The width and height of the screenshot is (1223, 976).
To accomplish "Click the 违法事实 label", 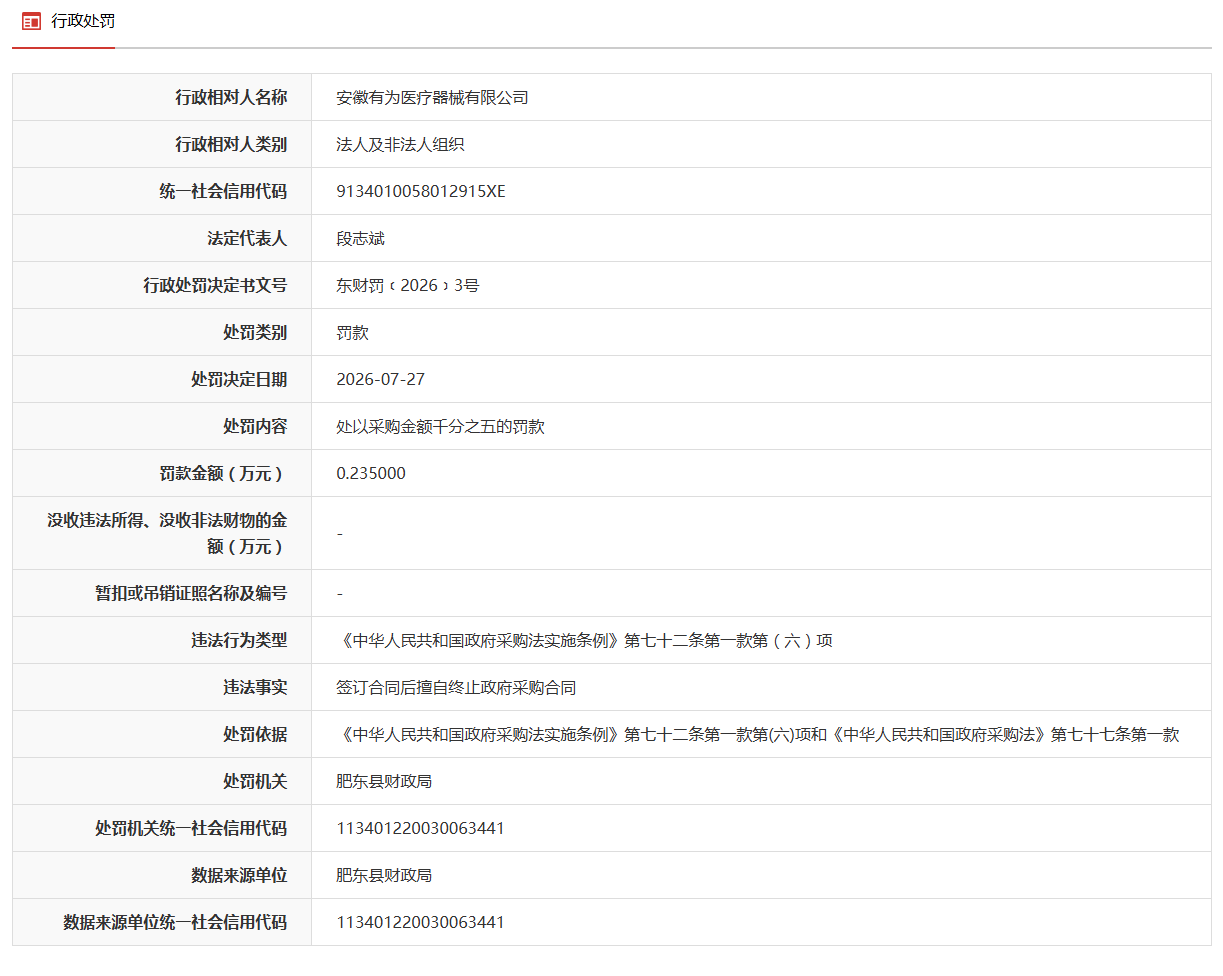I will point(255,687).
